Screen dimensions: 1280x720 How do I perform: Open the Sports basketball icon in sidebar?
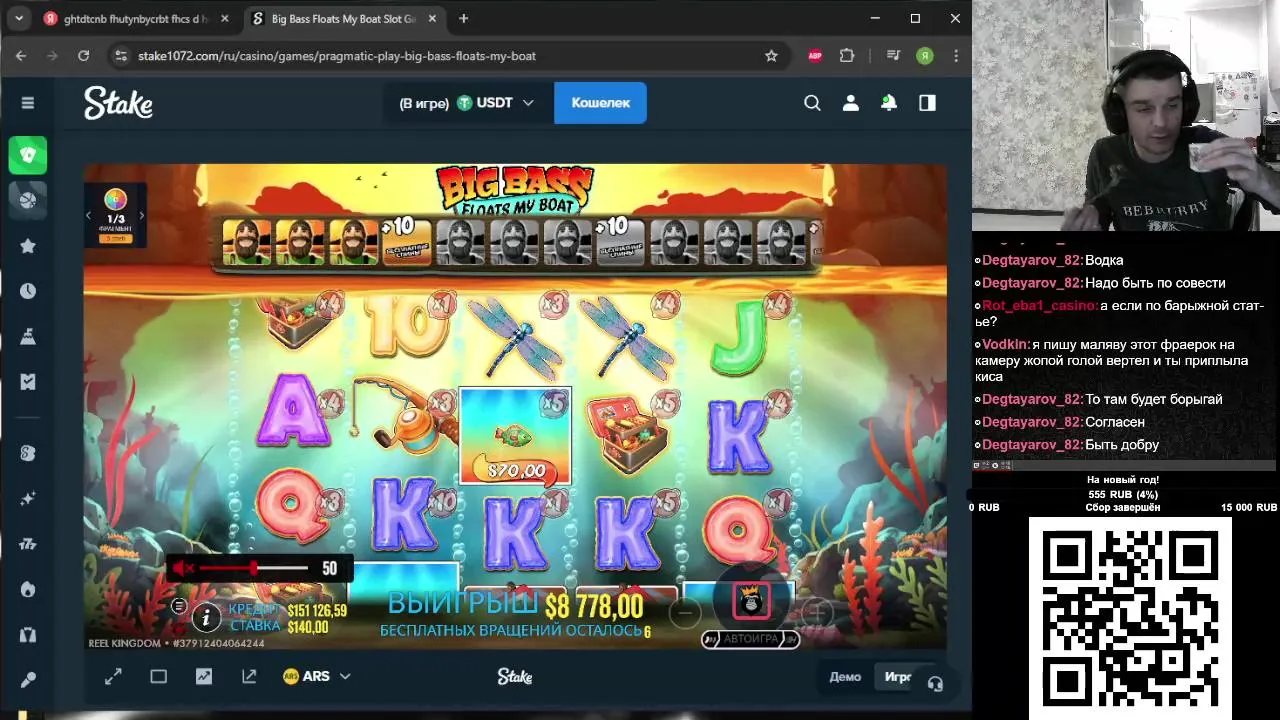pyautogui.click(x=28, y=200)
